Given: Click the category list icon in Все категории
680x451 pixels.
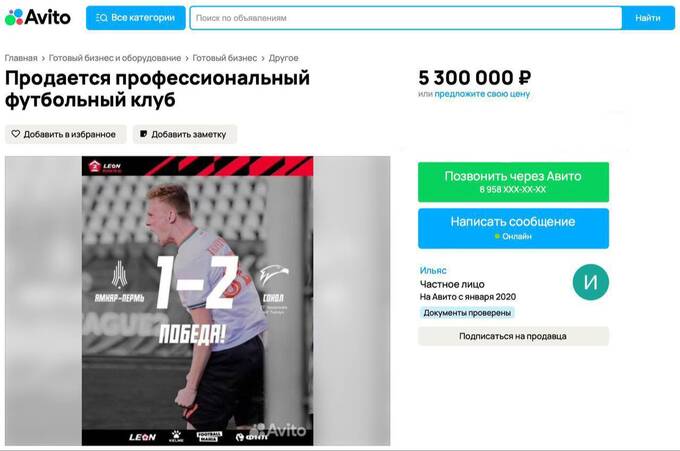Looking at the screenshot, I should 101,18.
